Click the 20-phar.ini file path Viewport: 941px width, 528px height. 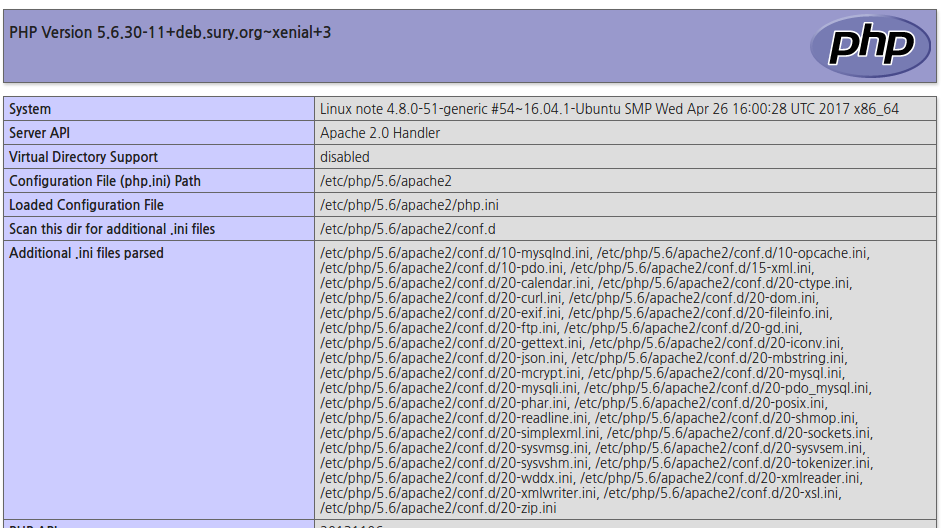[443, 403]
